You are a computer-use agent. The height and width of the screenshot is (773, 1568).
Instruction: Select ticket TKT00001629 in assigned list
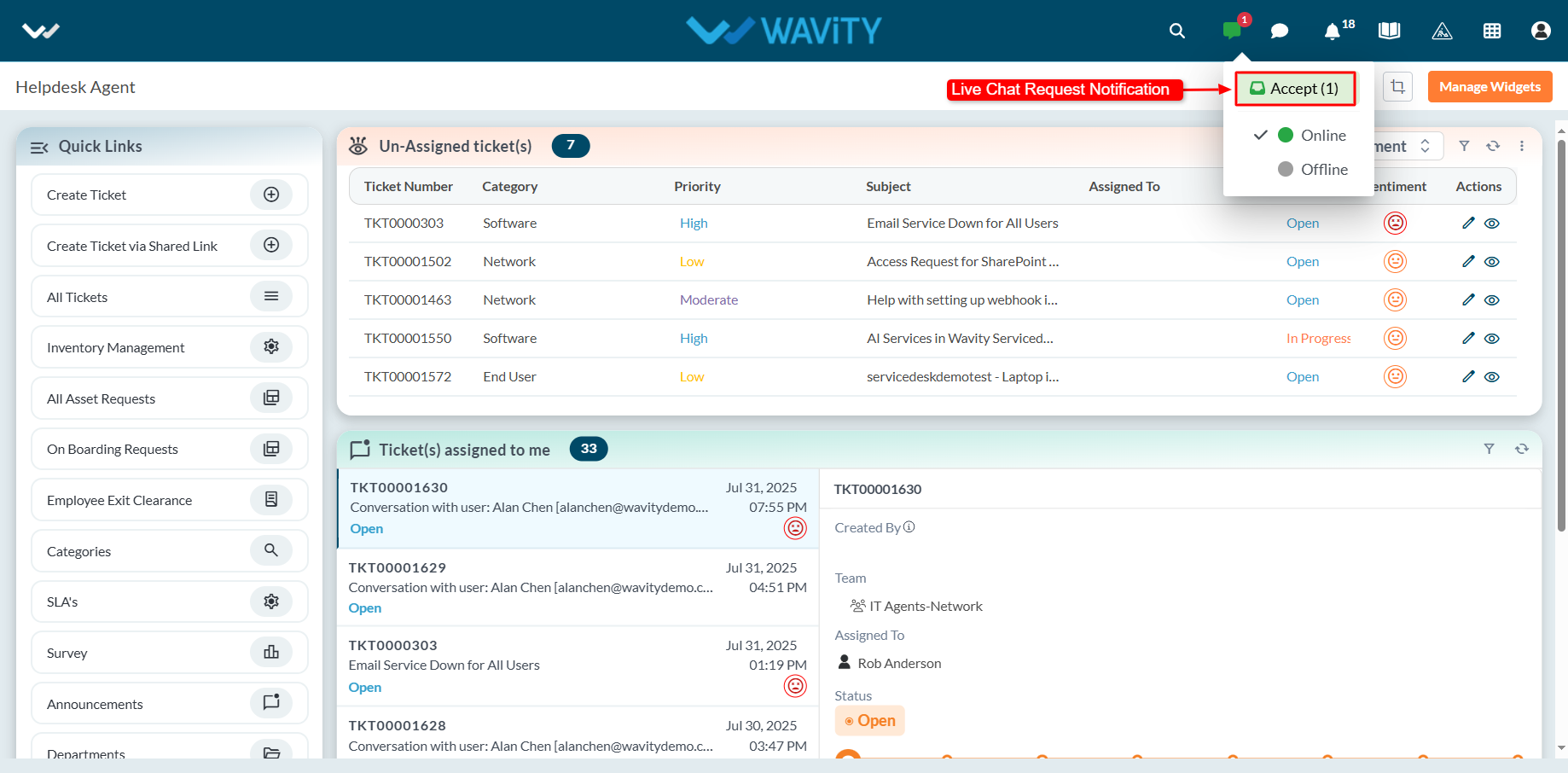(578, 587)
